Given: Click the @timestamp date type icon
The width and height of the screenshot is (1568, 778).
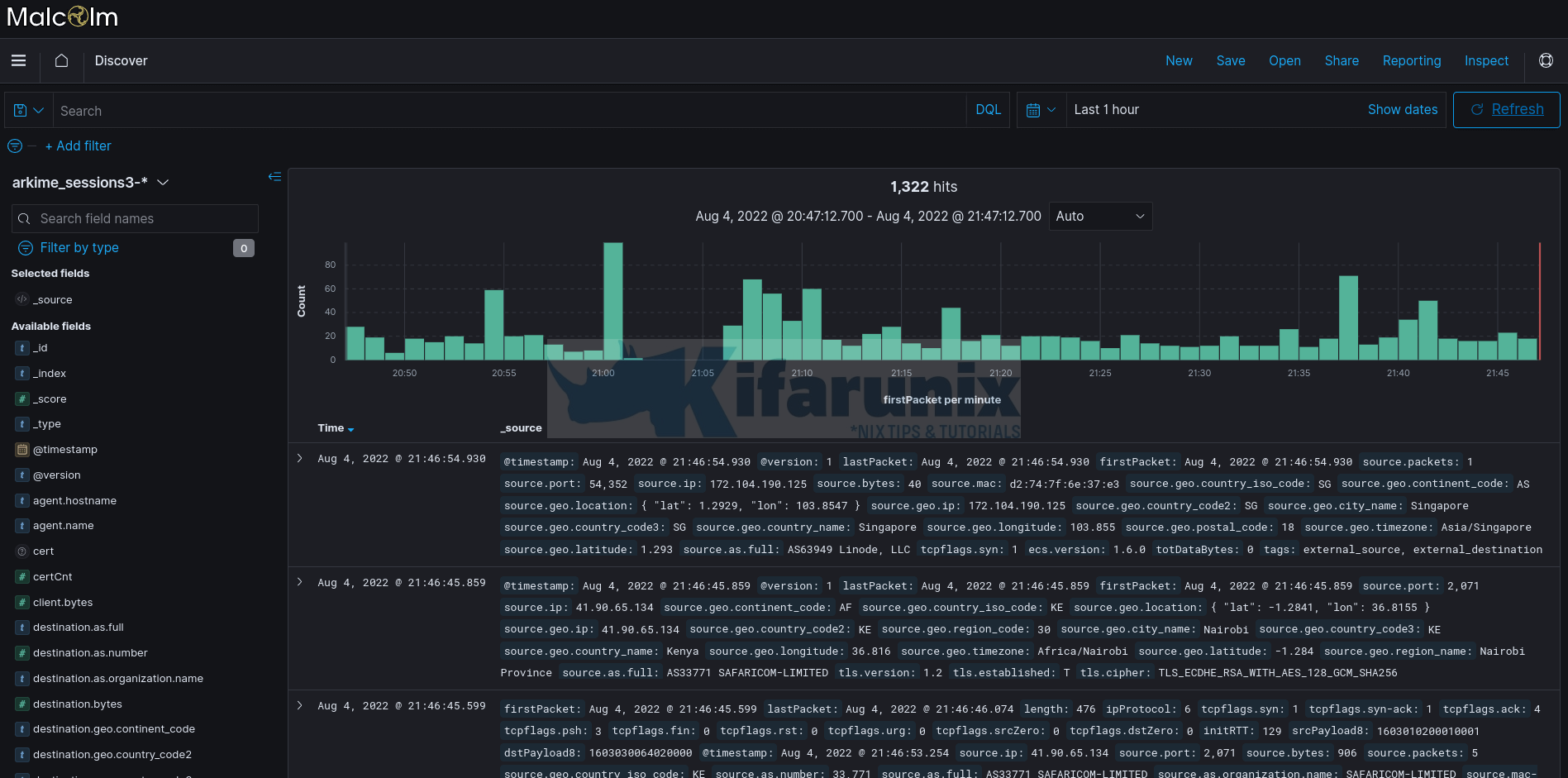Looking at the screenshot, I should (22, 450).
